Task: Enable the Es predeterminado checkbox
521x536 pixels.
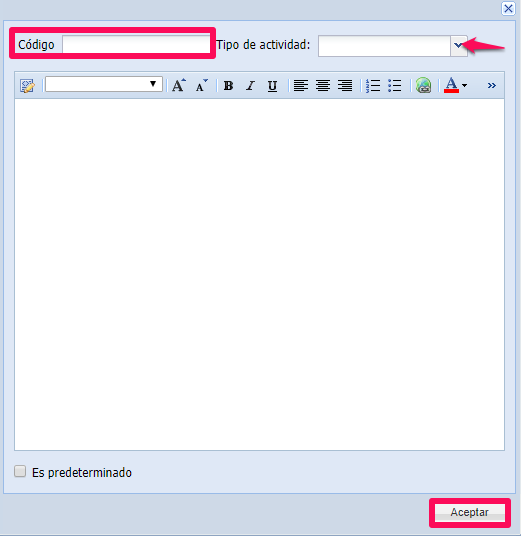Action: pos(20,471)
